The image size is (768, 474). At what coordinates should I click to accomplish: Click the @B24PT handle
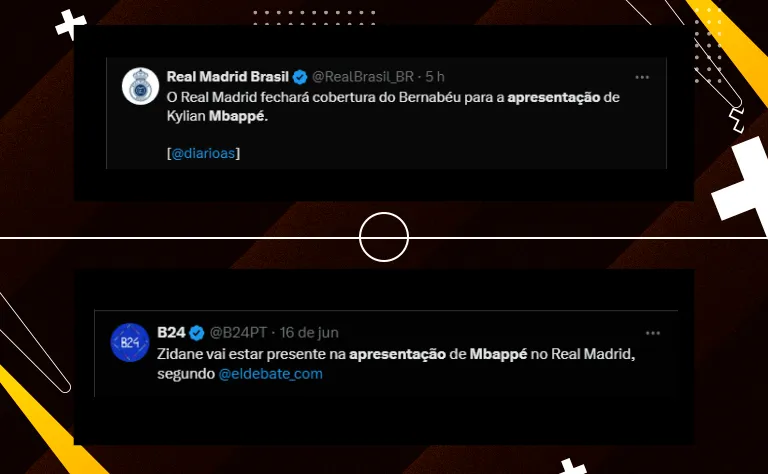[x=238, y=333]
